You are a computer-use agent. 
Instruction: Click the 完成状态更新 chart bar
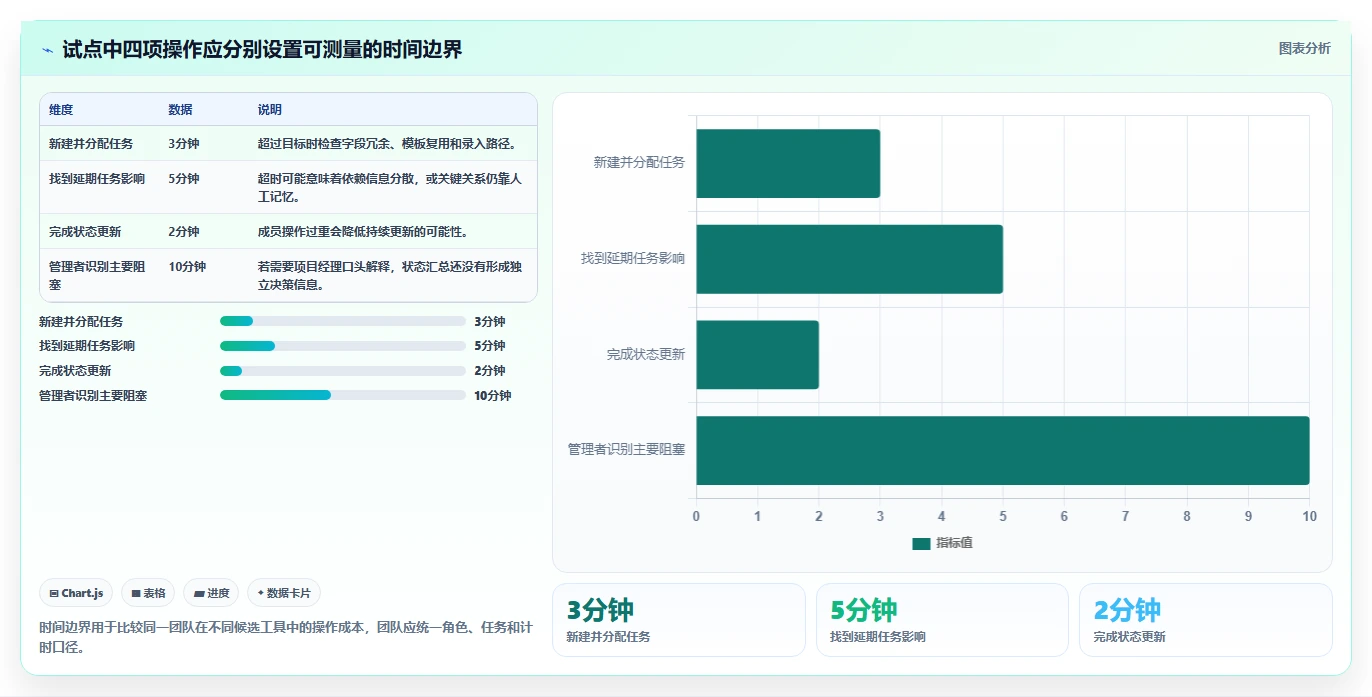click(x=757, y=355)
